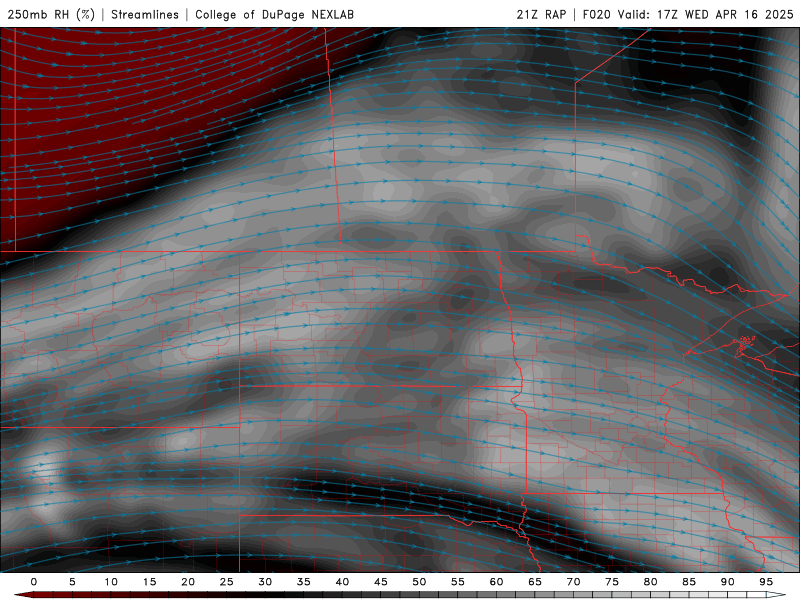Click the "15" label on the color scale
This screenshot has height=600, width=800.
pyautogui.click(x=149, y=582)
